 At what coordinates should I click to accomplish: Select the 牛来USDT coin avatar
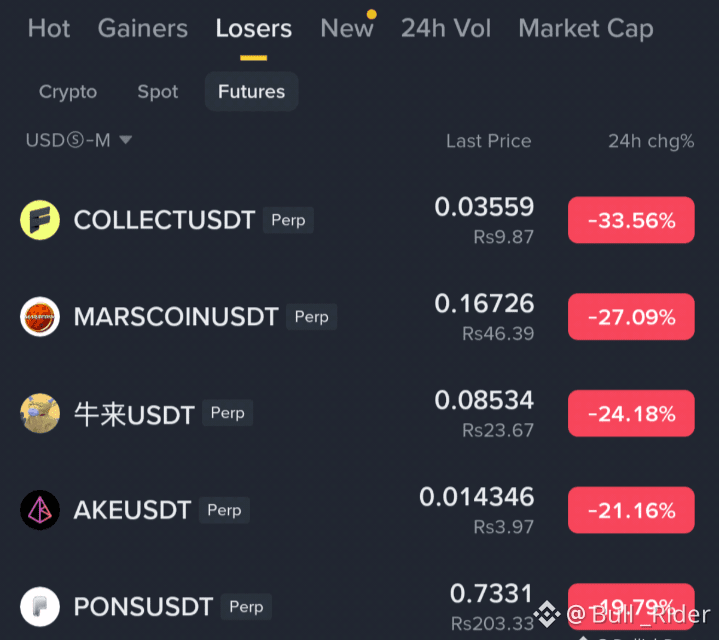click(40, 413)
